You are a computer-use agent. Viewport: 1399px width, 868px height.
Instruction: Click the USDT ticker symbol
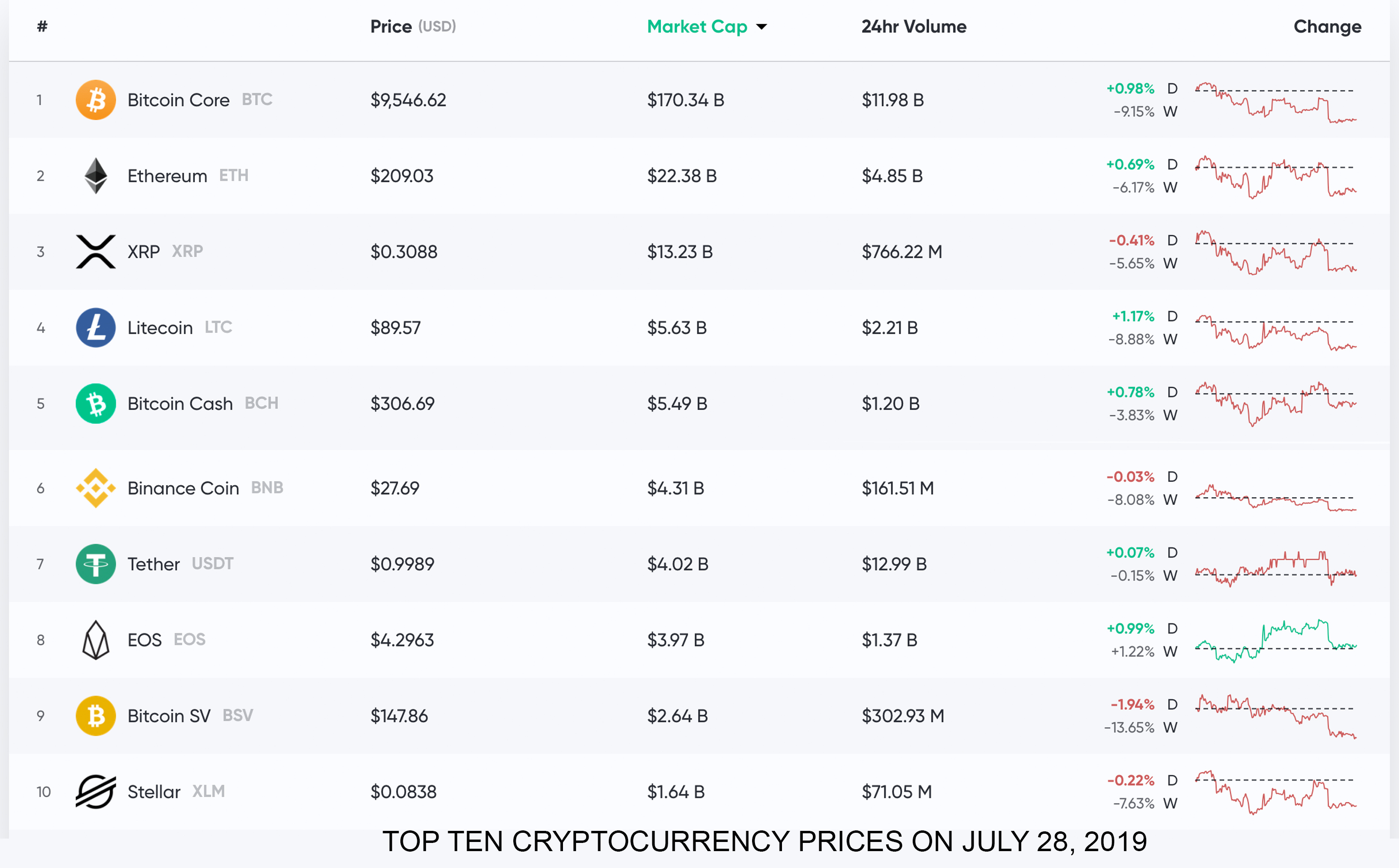coord(212,563)
